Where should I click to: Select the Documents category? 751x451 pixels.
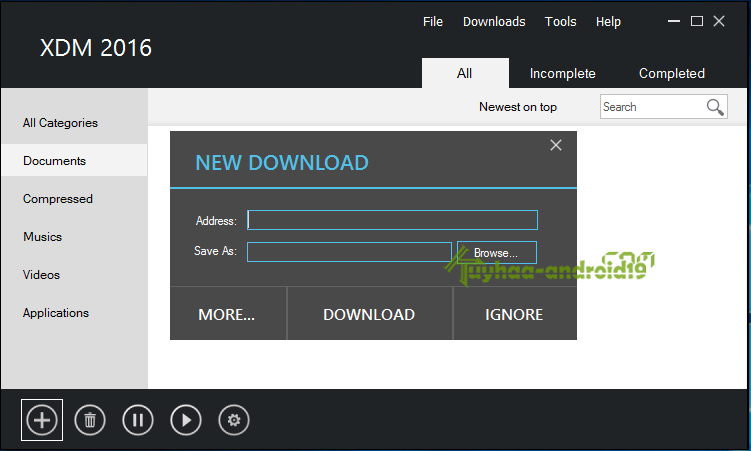(x=75, y=160)
